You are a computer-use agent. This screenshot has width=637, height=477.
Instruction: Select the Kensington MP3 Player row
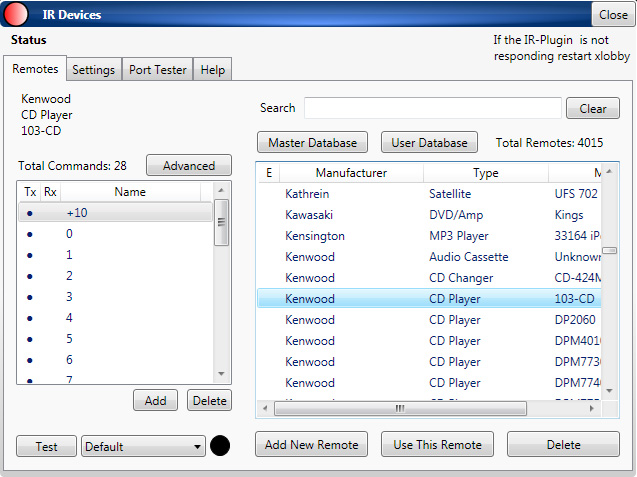[429, 236]
